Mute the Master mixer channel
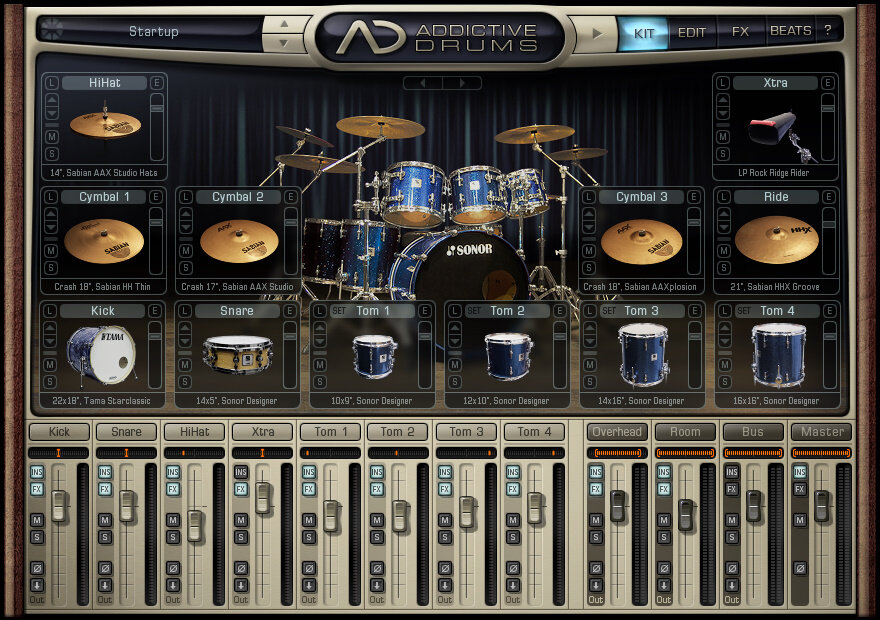The image size is (880, 620). coord(800,520)
